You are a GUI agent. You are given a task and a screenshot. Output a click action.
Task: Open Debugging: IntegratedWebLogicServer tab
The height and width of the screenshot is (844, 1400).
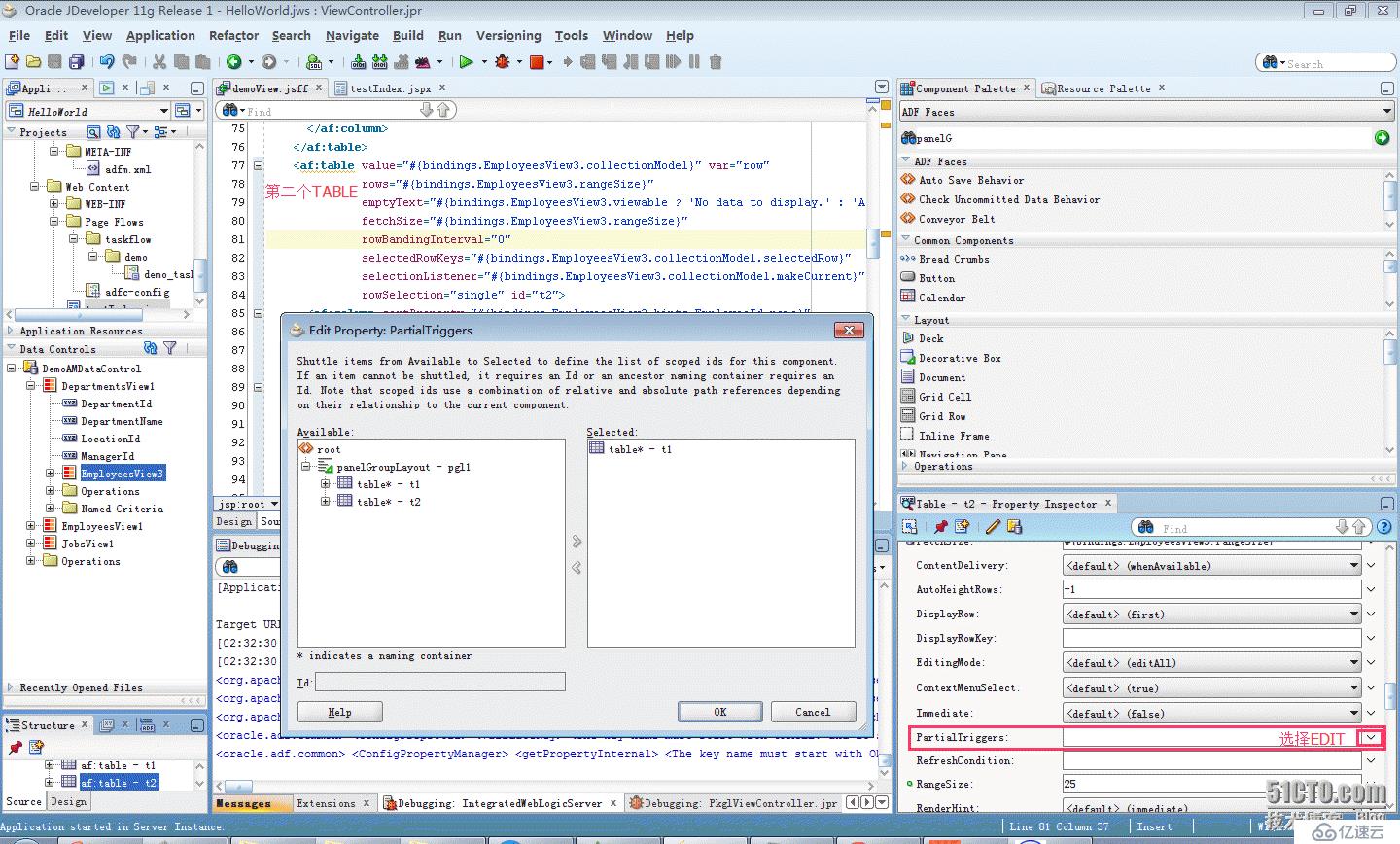coord(500,803)
